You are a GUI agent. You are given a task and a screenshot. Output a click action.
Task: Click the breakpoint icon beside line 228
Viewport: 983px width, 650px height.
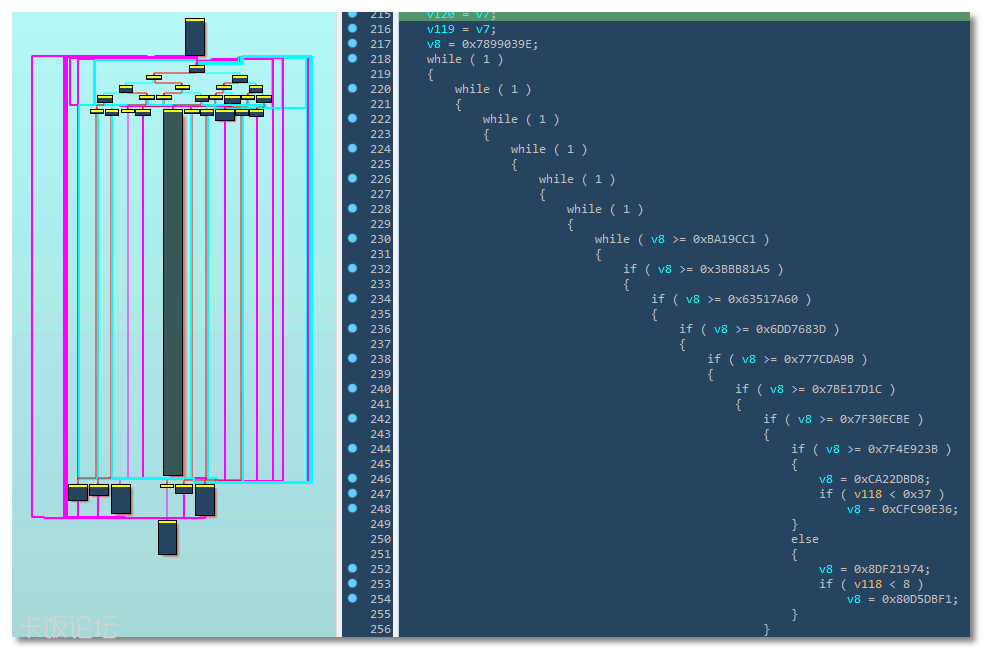tap(351, 209)
